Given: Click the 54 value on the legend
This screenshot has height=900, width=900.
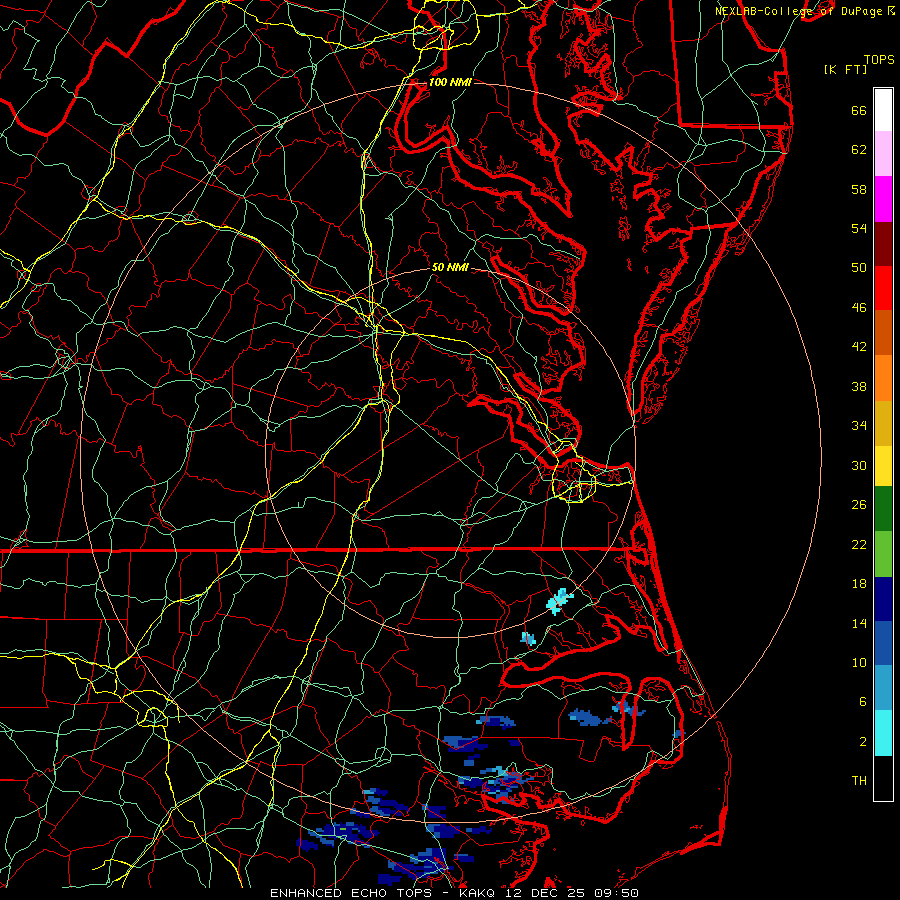Looking at the screenshot, I should (859, 228).
